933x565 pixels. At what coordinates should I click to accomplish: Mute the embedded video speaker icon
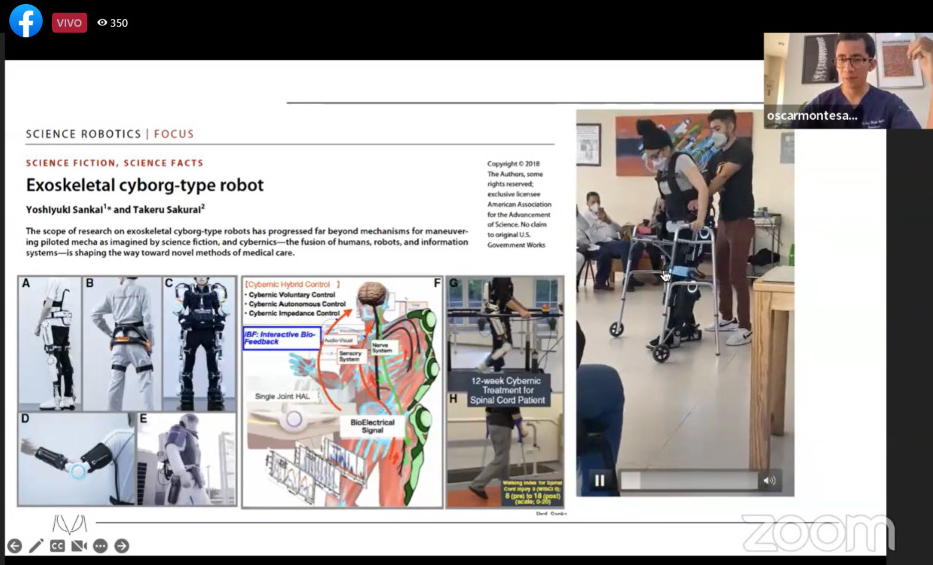click(769, 480)
